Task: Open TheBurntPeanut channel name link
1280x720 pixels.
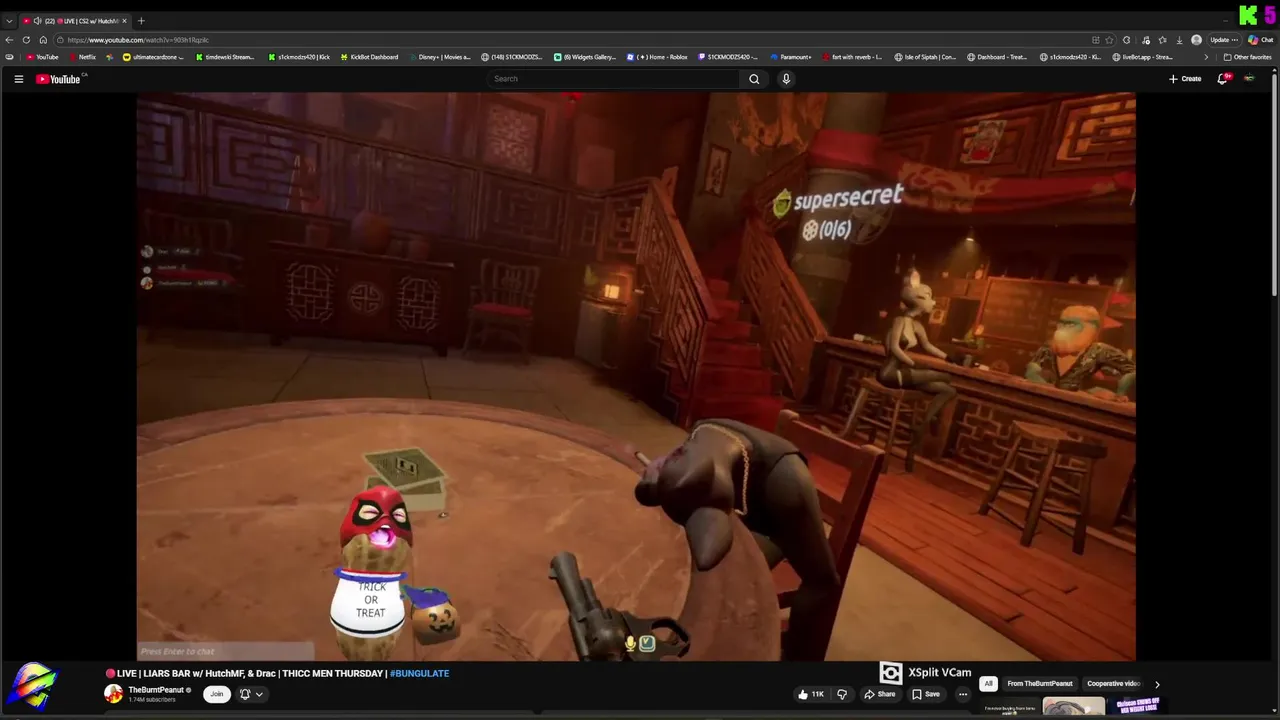Action: 156,690
